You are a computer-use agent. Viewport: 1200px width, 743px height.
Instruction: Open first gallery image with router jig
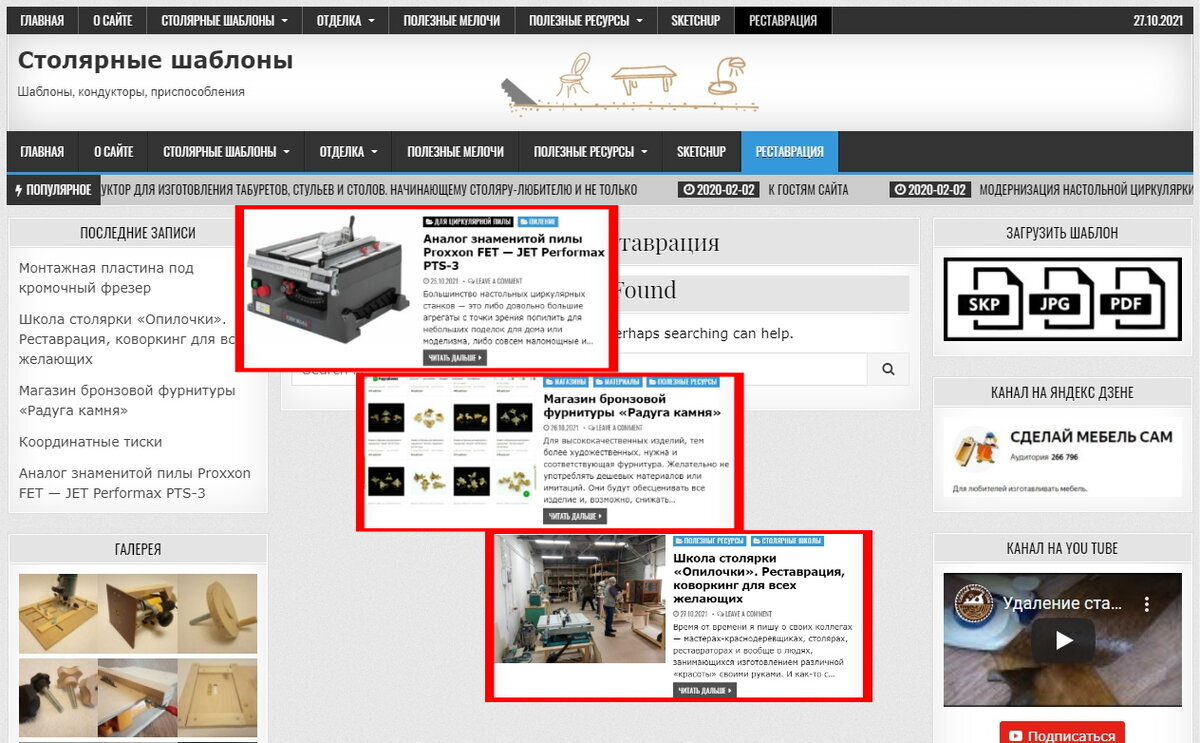pos(59,613)
